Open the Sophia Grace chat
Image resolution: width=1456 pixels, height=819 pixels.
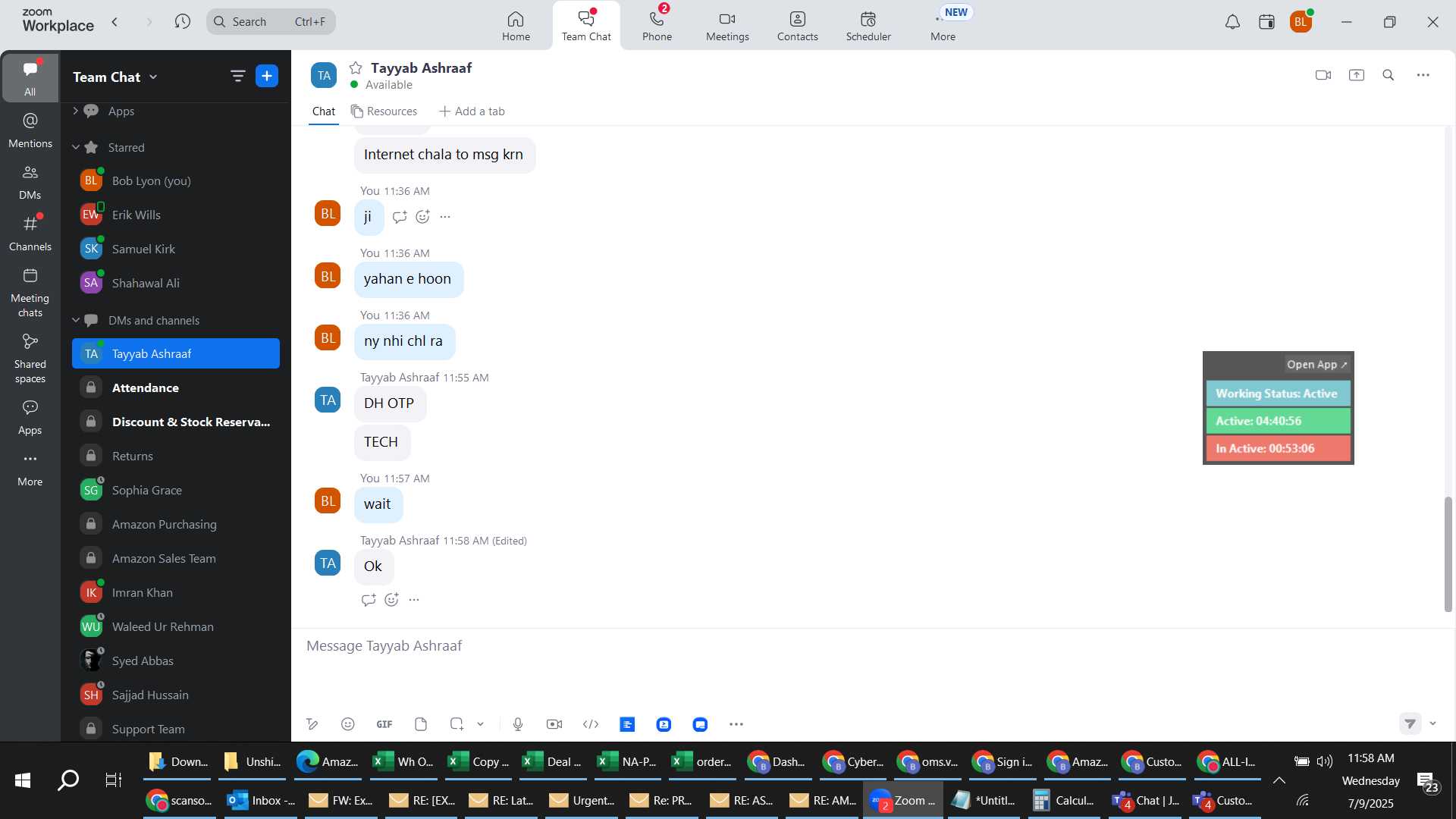coord(176,490)
